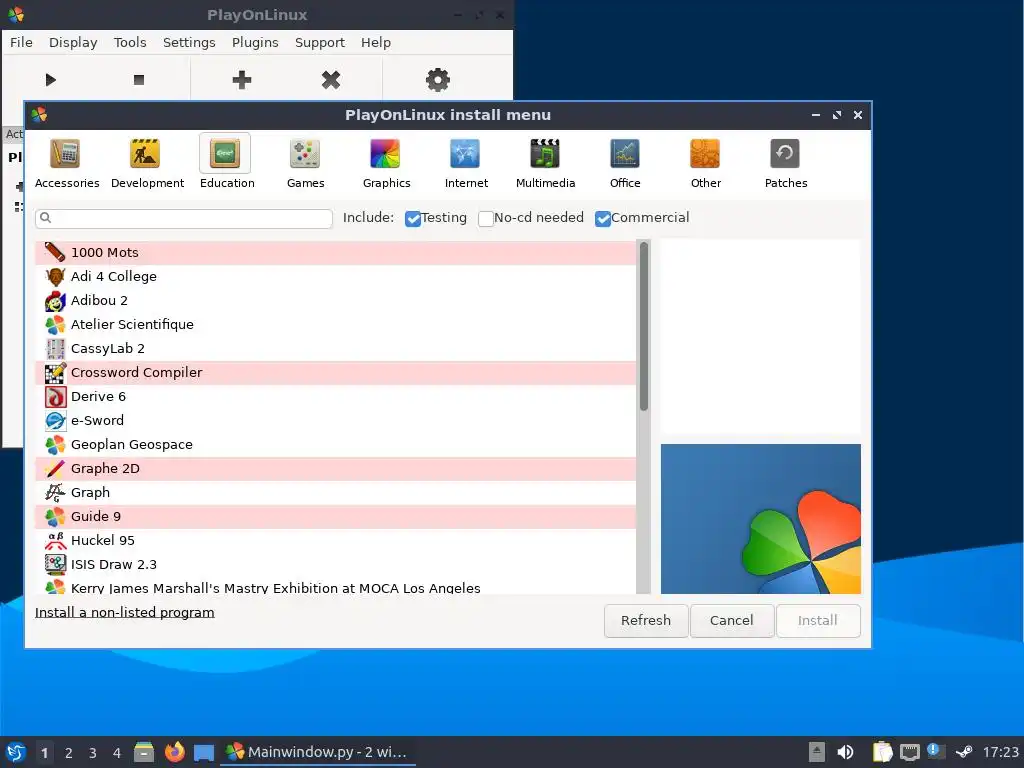Click the Remove (X) icon in PlayOnLinux toolbar

point(331,80)
